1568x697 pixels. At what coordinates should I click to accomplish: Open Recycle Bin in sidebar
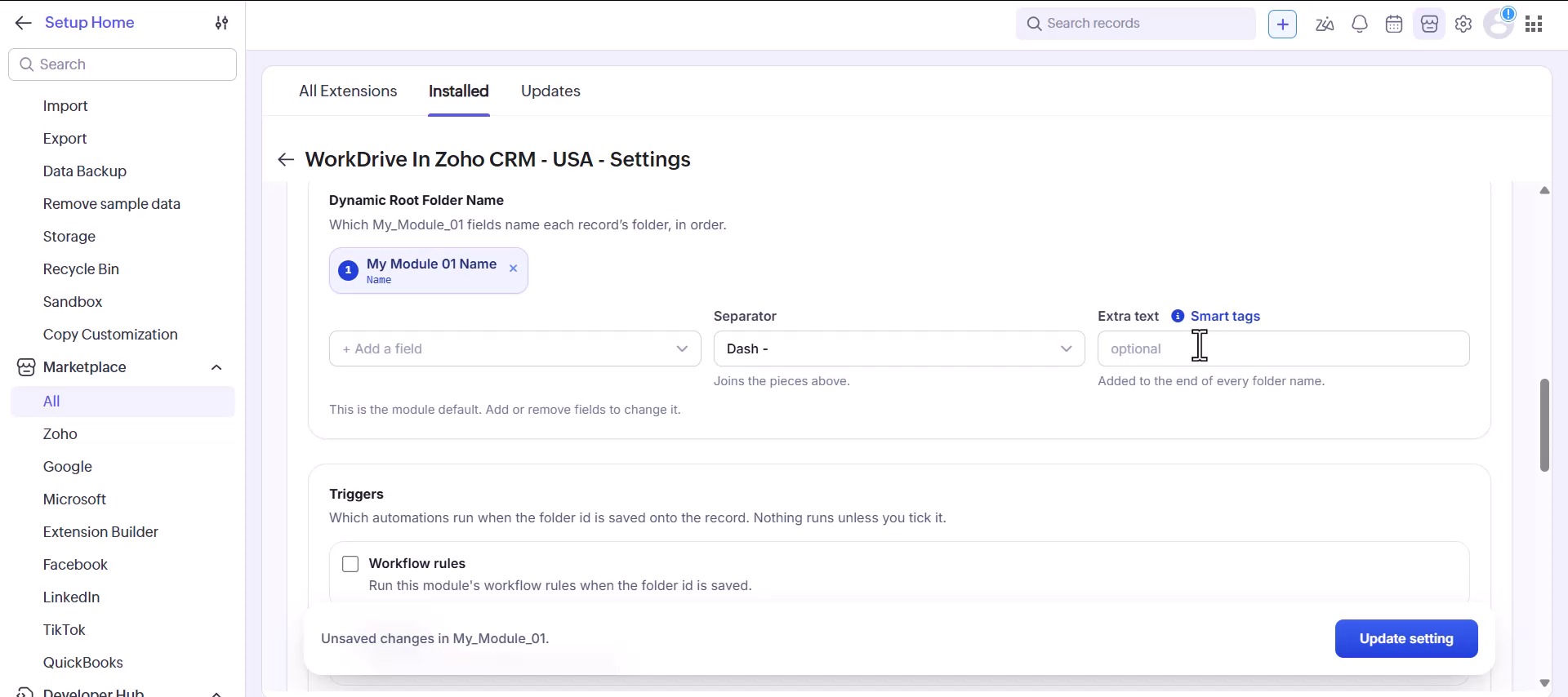pos(81,269)
